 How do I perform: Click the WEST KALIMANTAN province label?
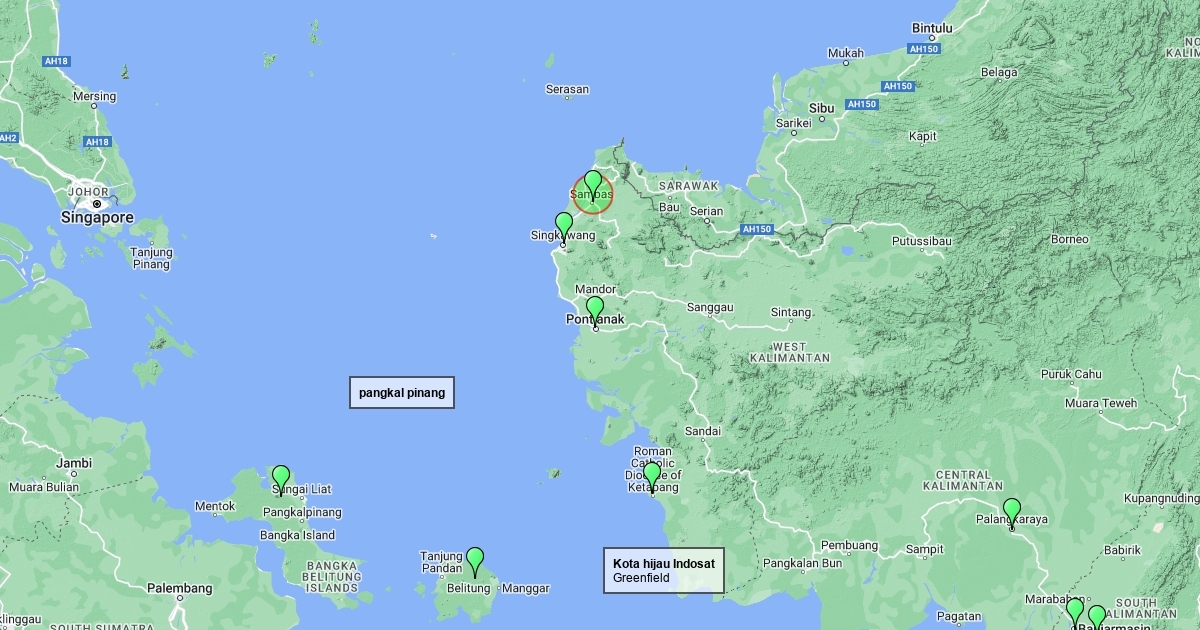(788, 351)
